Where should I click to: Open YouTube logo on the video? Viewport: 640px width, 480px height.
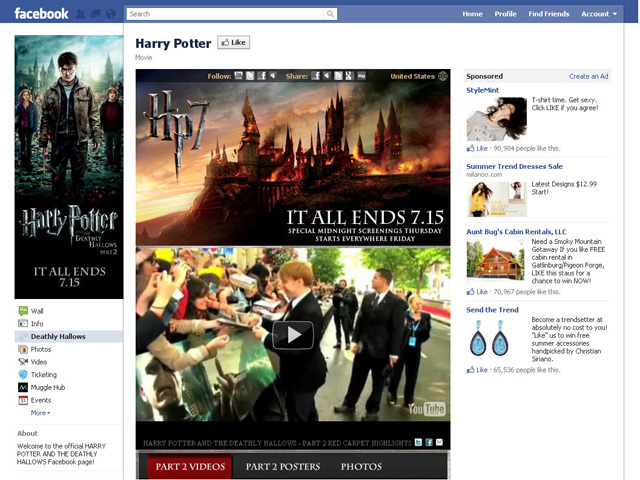pyautogui.click(x=427, y=409)
